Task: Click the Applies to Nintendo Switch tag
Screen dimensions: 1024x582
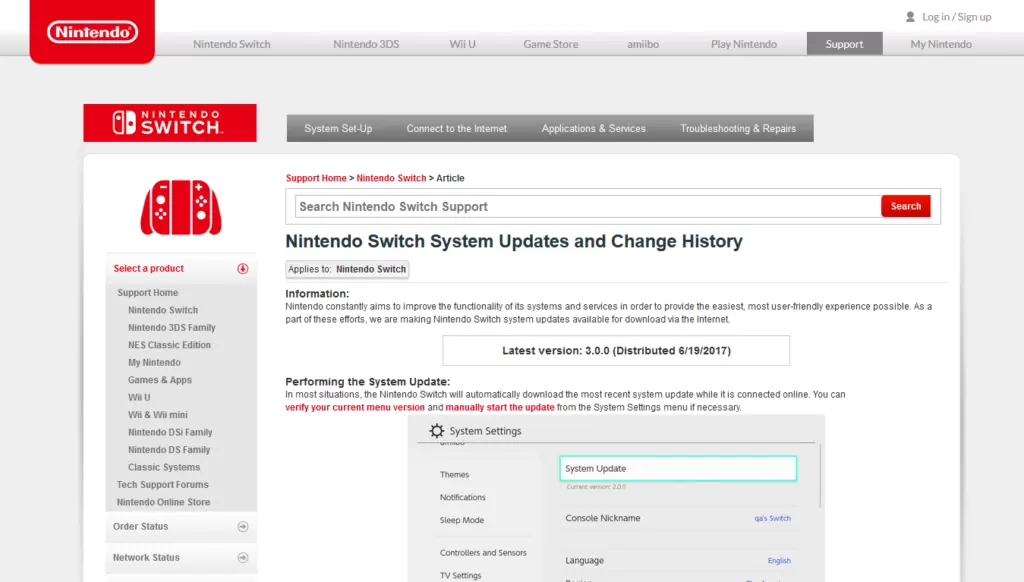Action: click(x=347, y=269)
